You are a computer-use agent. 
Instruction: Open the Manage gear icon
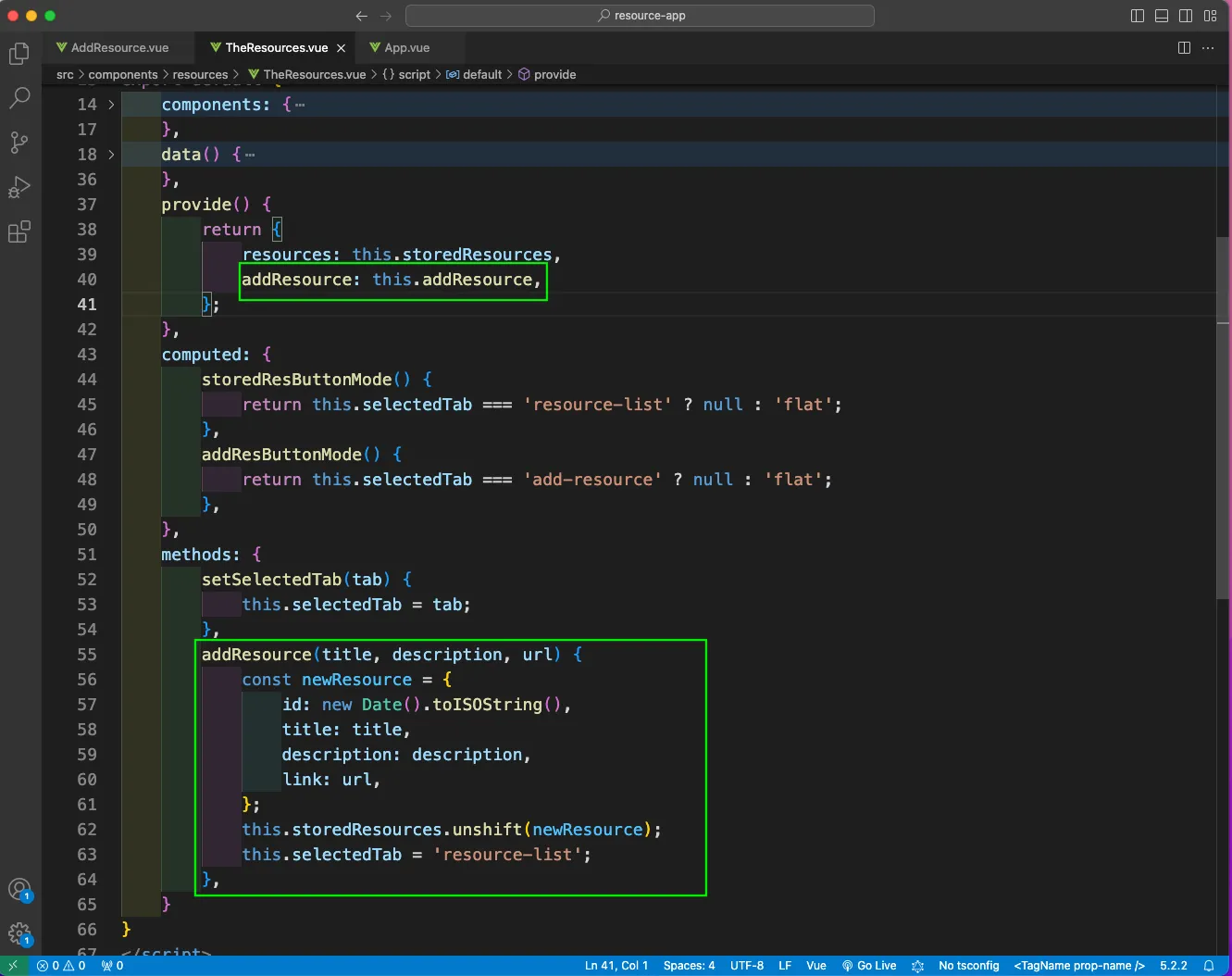(19, 933)
